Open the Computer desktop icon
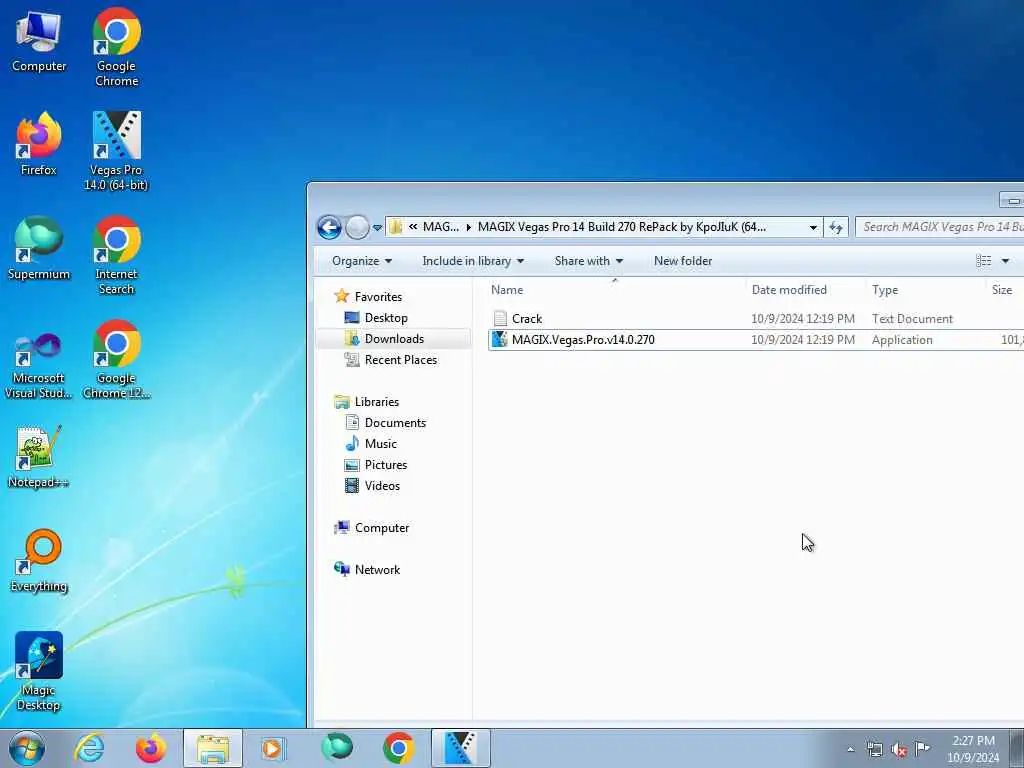The image size is (1024, 768). [x=39, y=41]
